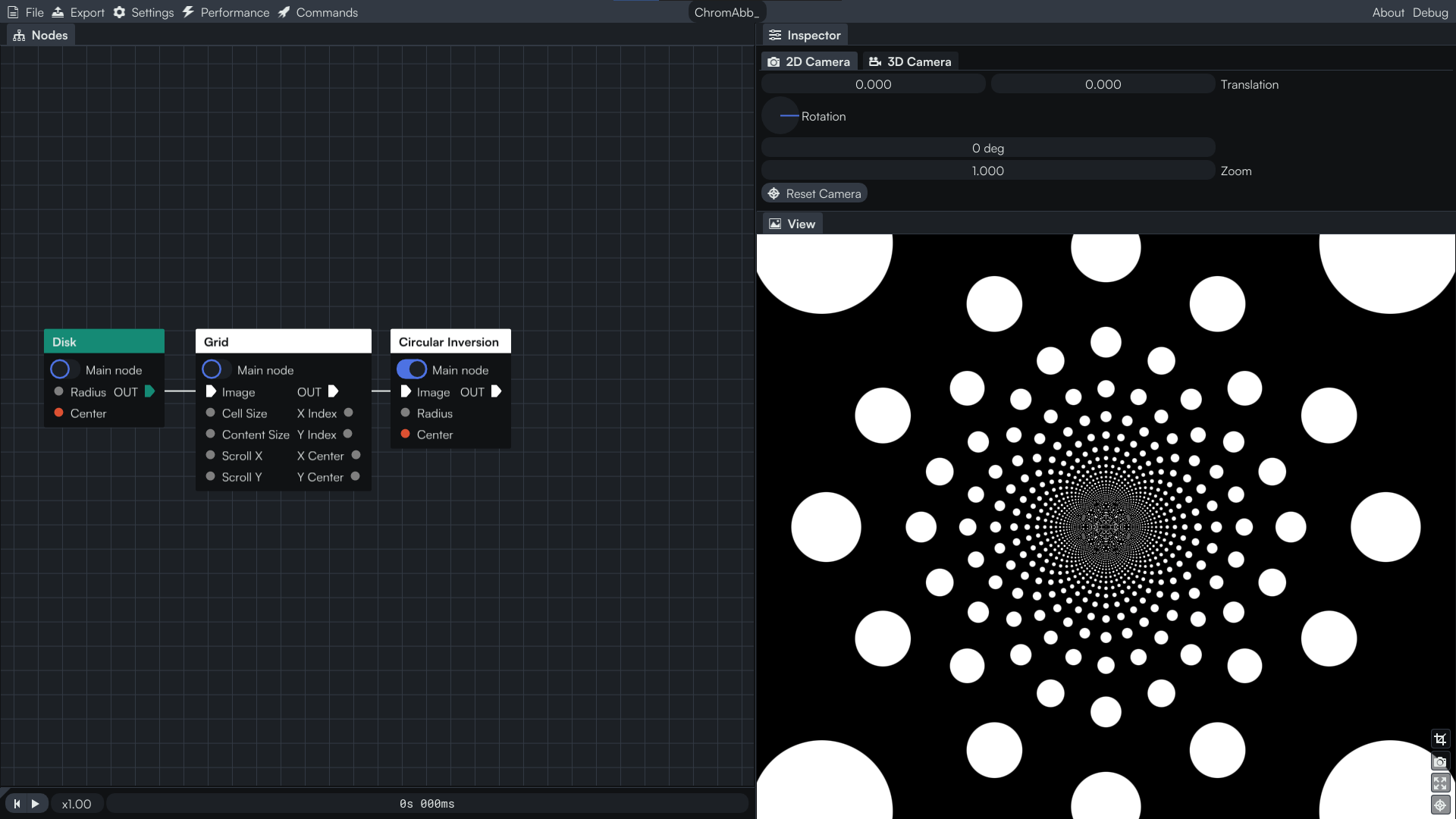Open the About menu
1456x819 pixels.
click(1388, 12)
